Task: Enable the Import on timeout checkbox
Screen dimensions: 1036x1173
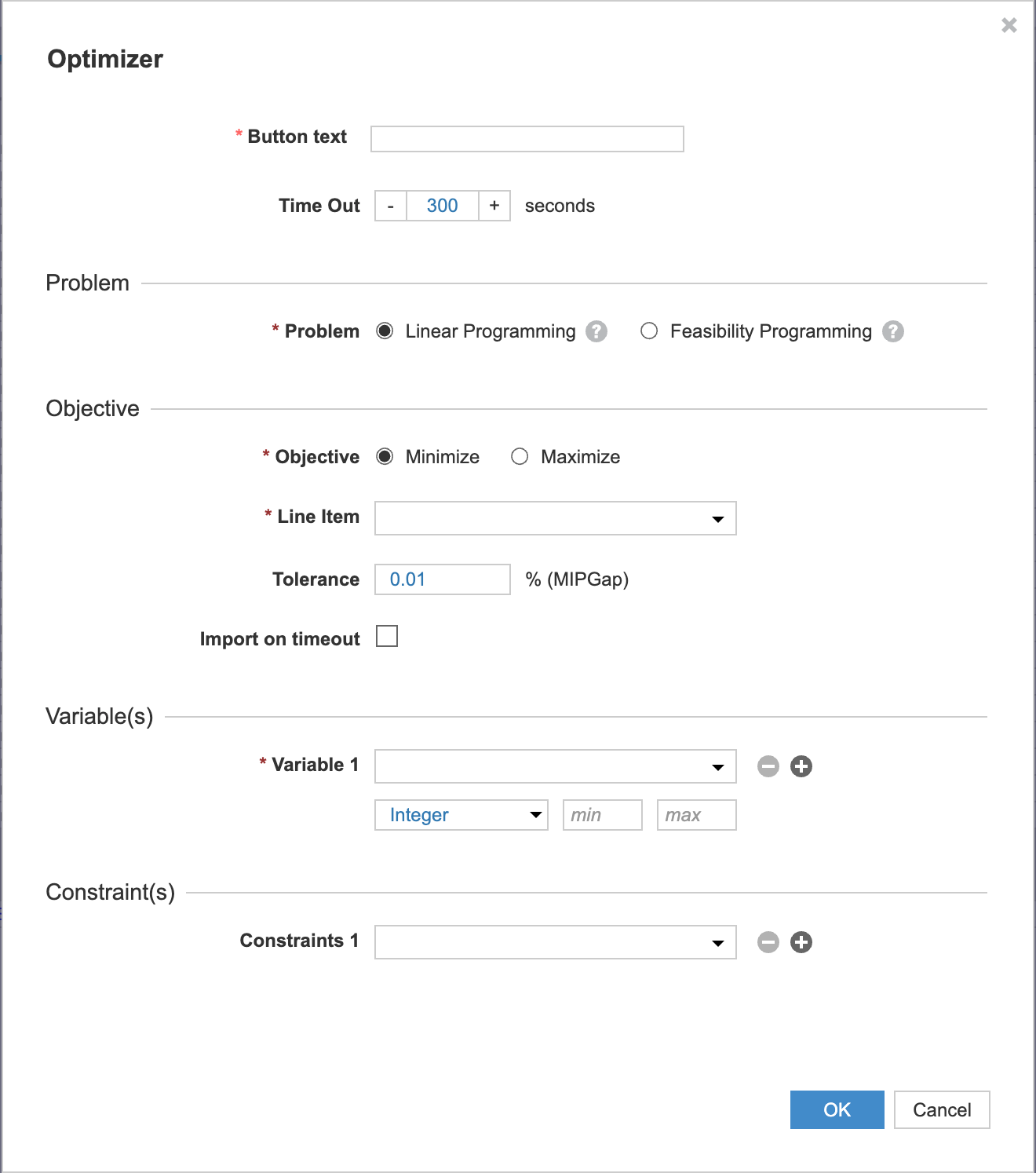Action: coord(387,636)
